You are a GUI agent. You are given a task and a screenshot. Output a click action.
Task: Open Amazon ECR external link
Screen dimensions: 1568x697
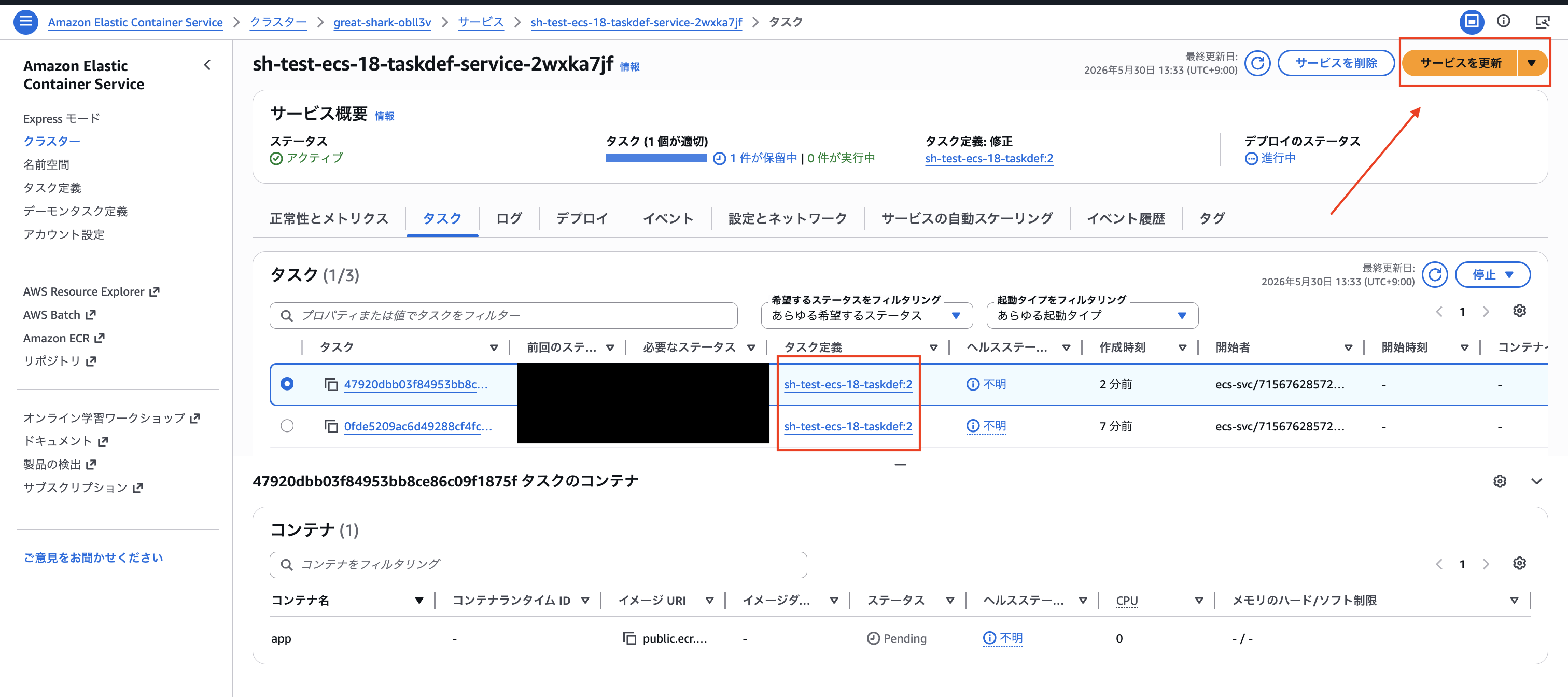[x=64, y=338]
